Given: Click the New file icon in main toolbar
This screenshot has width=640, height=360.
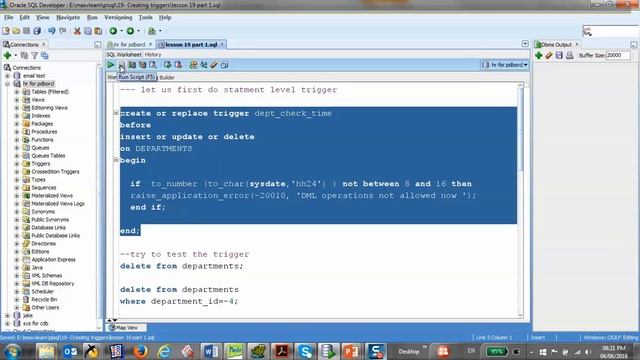Looking at the screenshot, I should pos(6,31).
